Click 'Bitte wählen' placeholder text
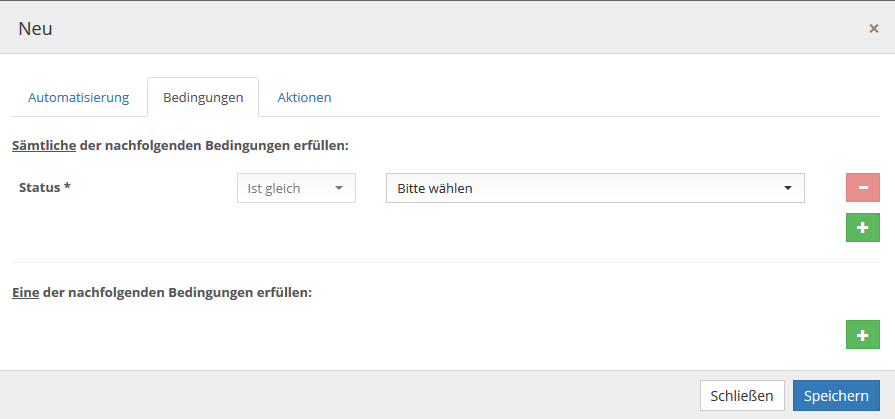This screenshot has height=419, width=895. (x=435, y=188)
